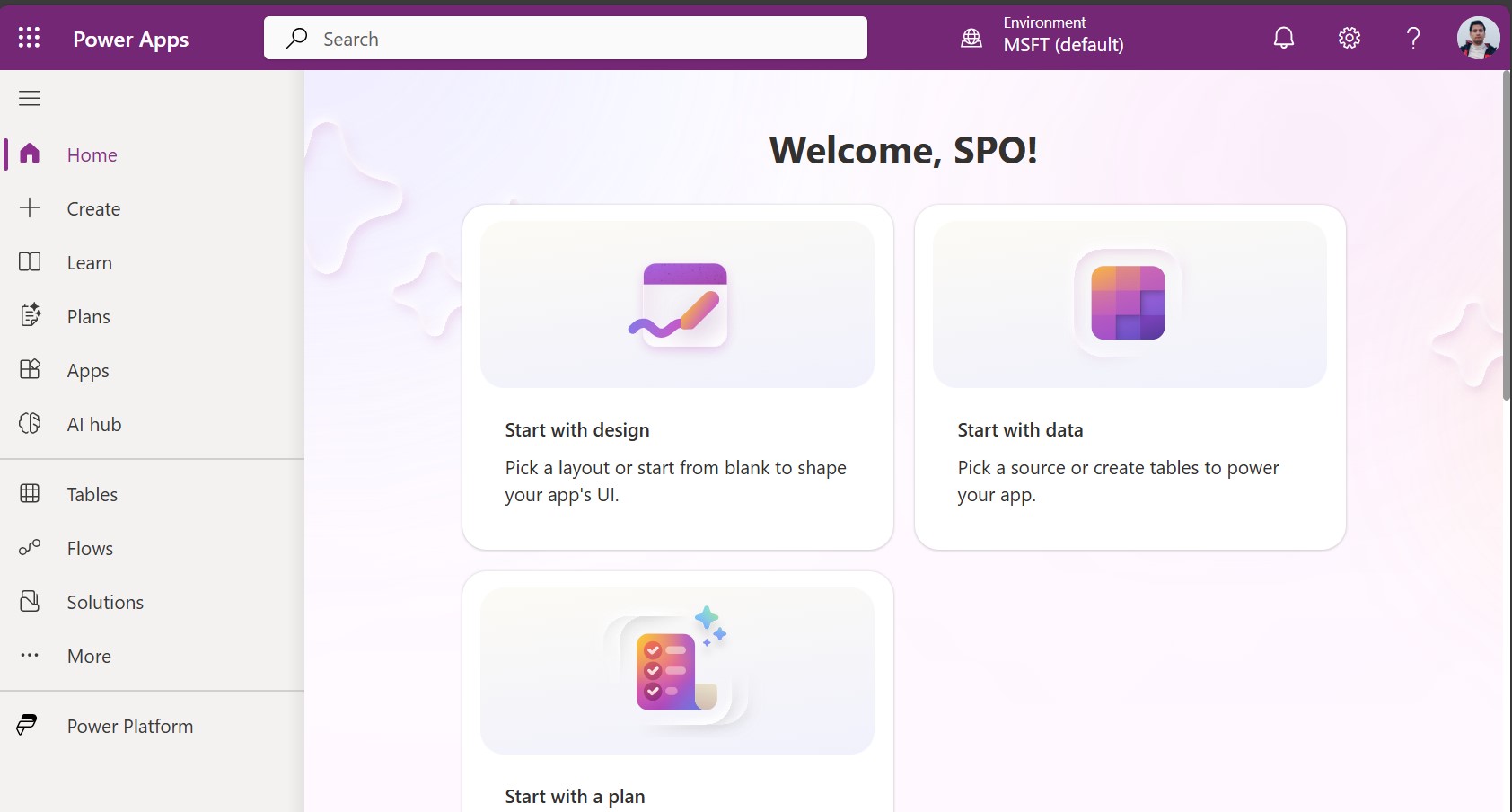Image resolution: width=1512 pixels, height=812 pixels.
Task: Click the Start with design card
Action: (677, 377)
